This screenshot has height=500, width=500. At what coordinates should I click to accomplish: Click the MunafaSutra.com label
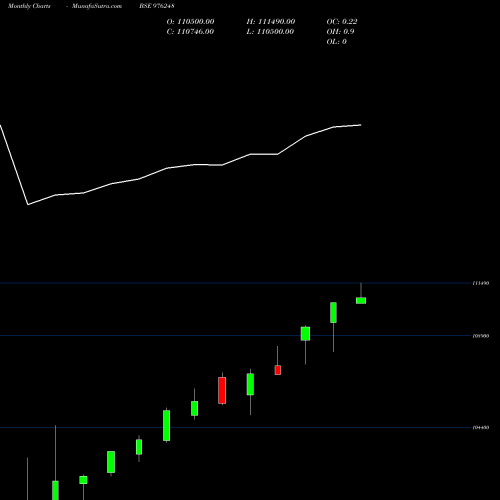click(97, 6)
